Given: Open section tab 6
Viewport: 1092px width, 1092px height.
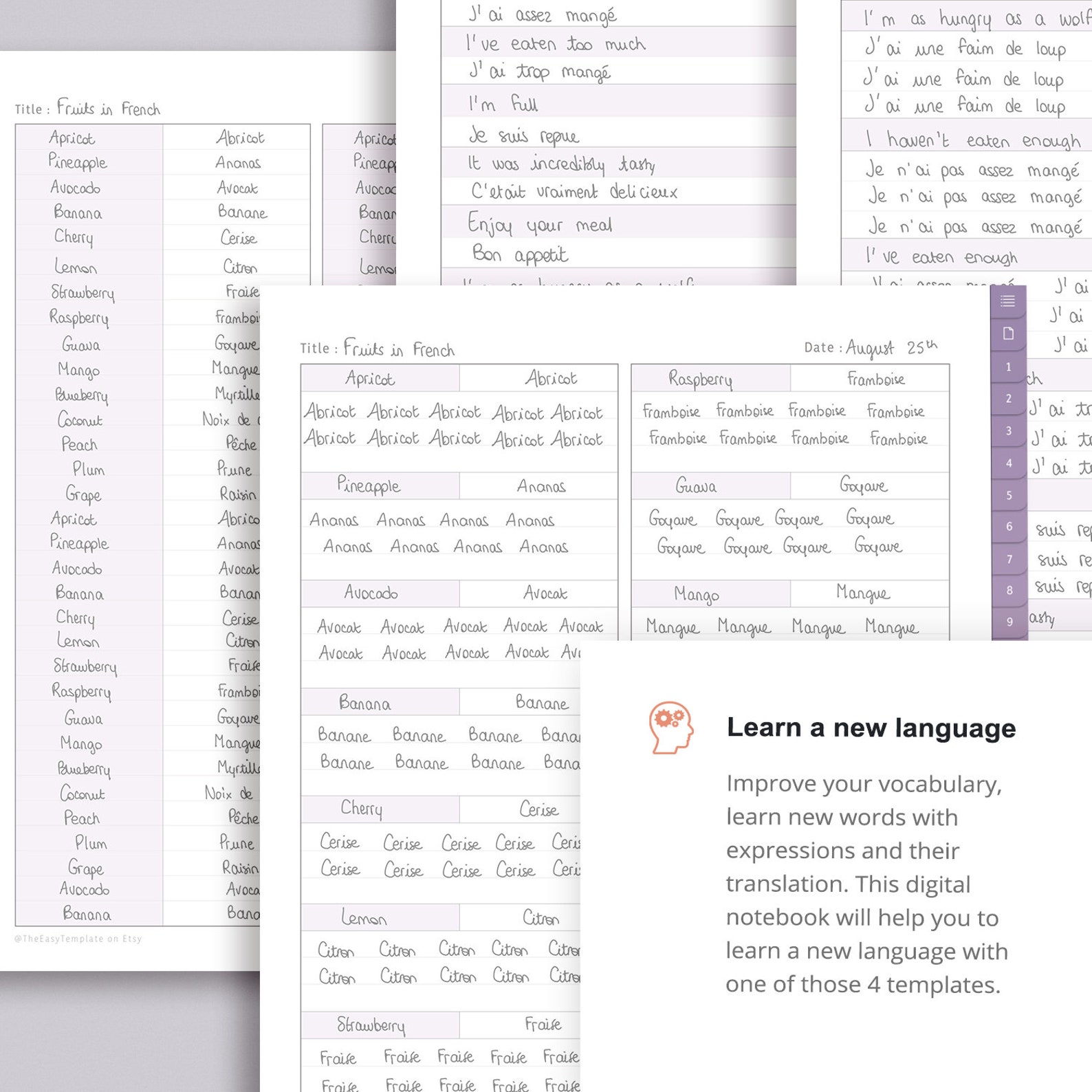Looking at the screenshot, I should point(1008,527).
